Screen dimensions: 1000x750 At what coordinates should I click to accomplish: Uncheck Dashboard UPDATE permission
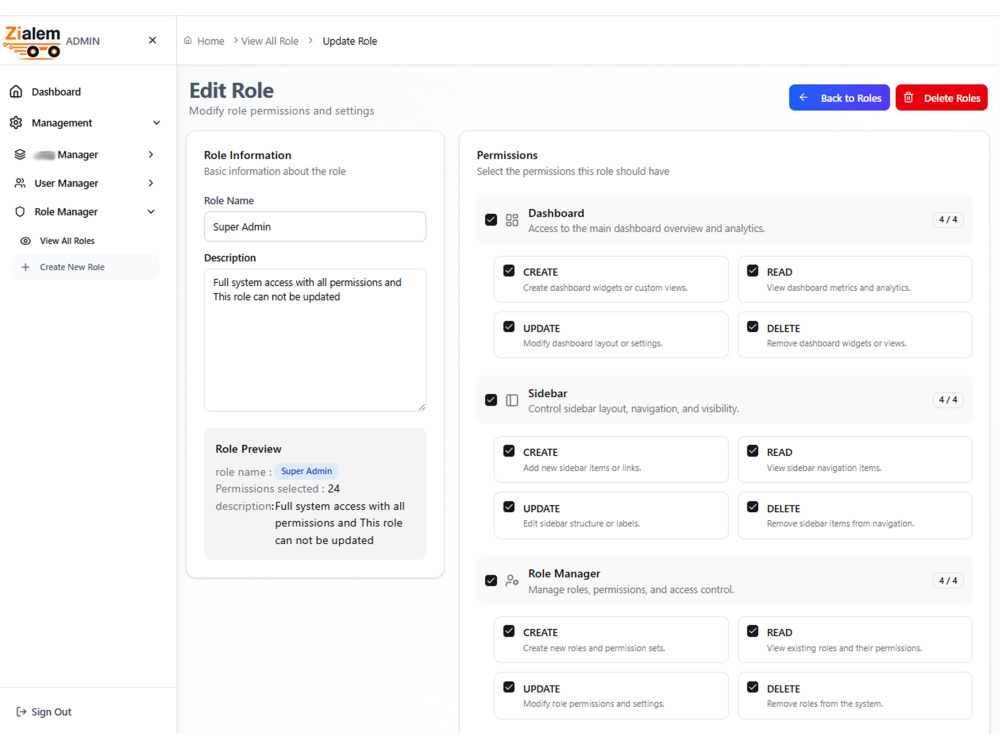pyautogui.click(x=508, y=327)
